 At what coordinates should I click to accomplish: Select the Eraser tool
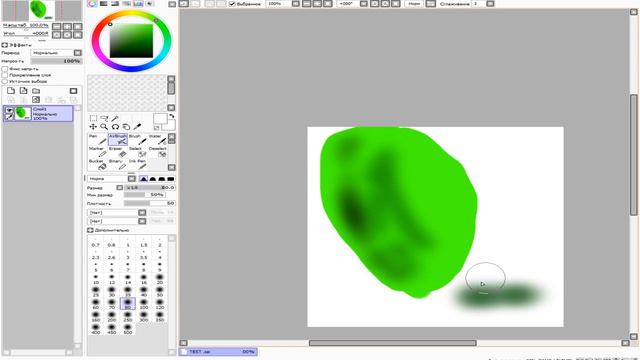118,152
